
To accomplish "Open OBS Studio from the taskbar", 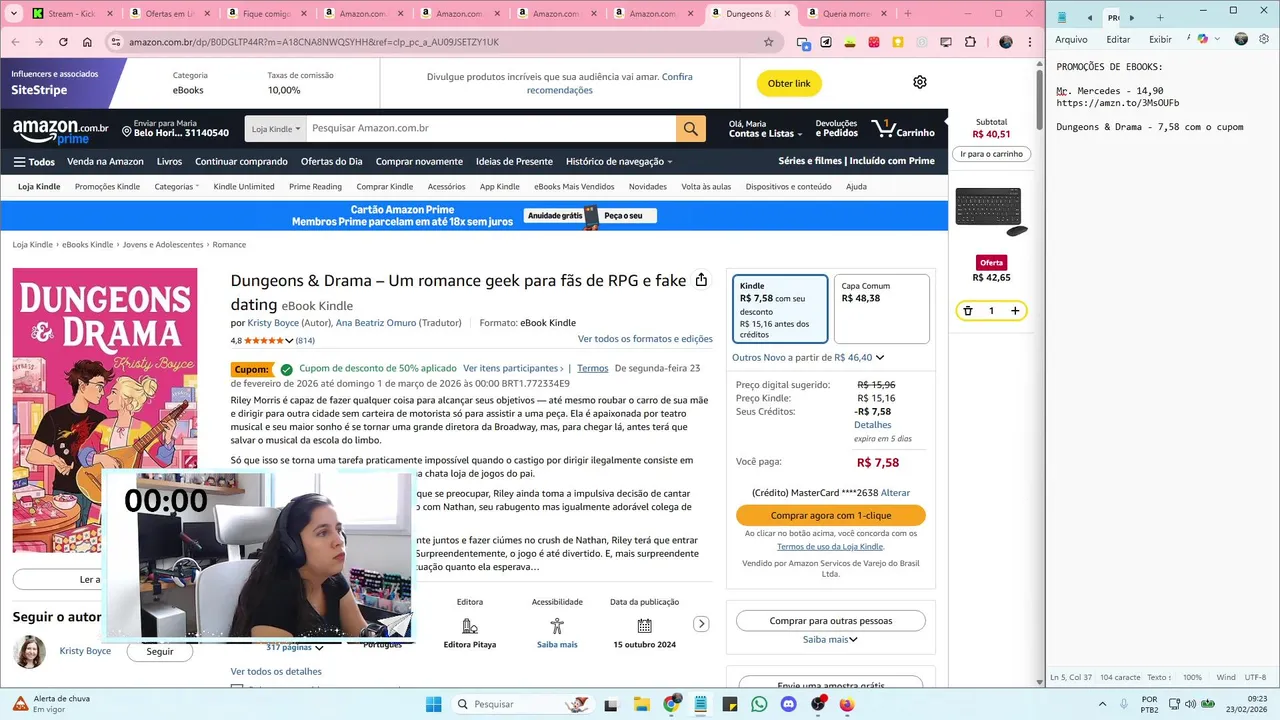I will pos(818,704).
